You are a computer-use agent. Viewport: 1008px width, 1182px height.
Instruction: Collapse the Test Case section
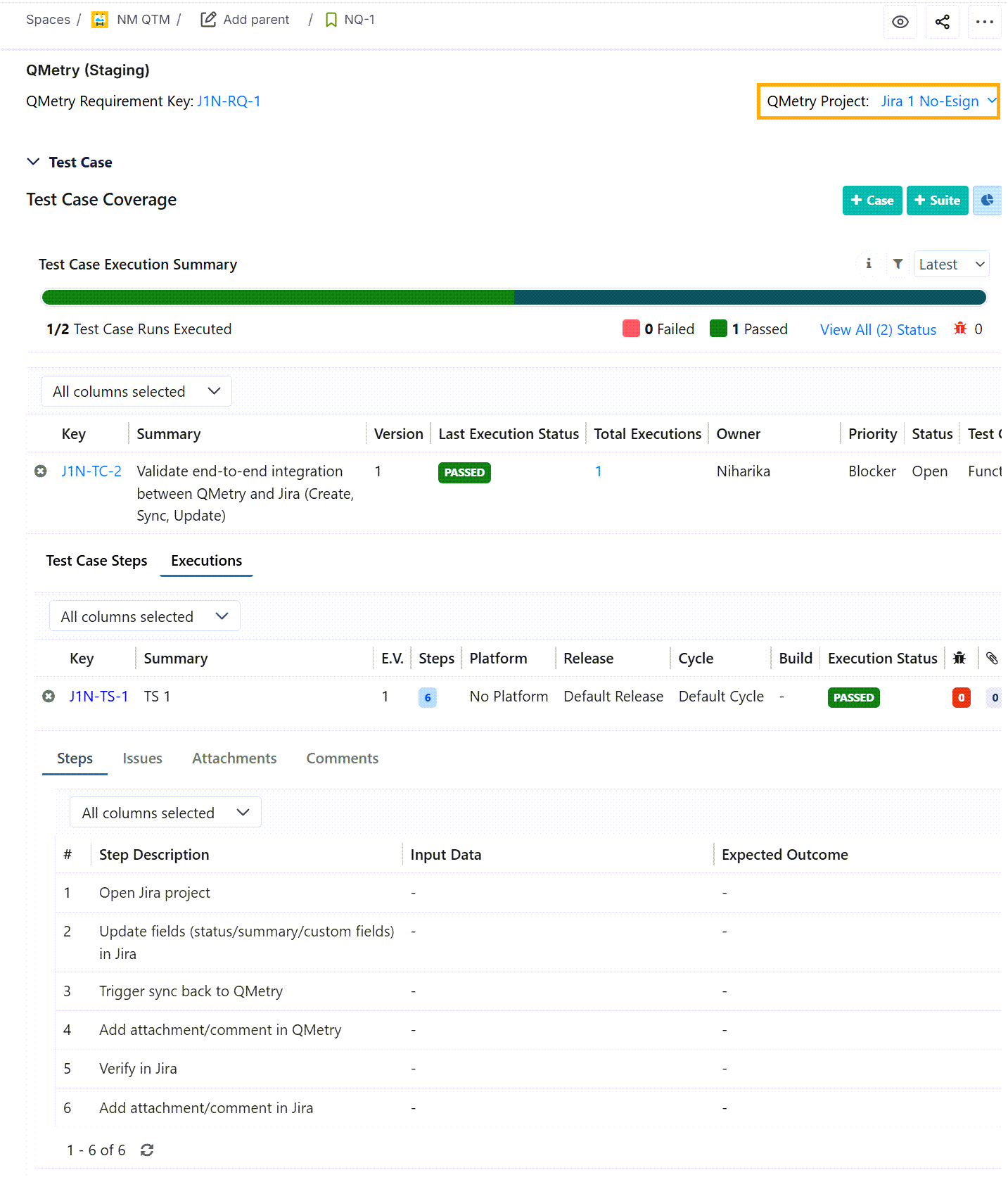coord(33,162)
